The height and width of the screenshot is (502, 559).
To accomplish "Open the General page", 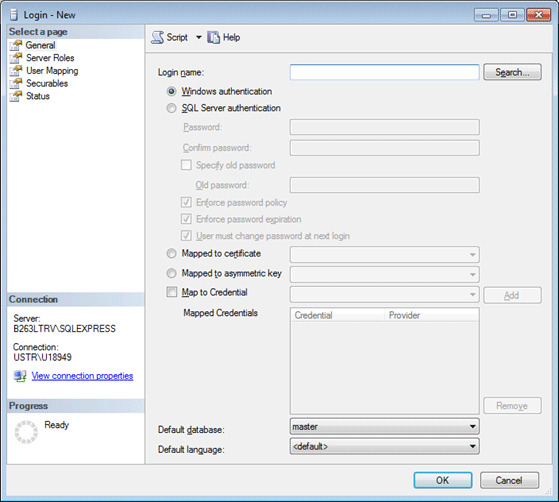I will [x=40, y=45].
